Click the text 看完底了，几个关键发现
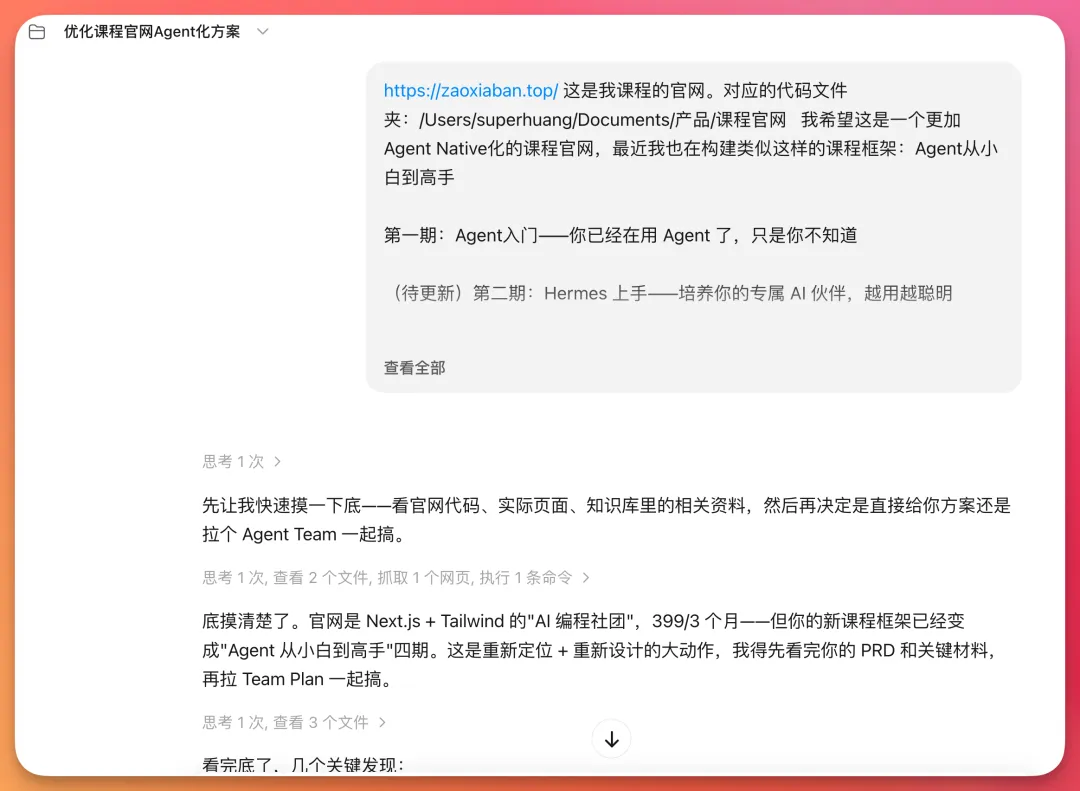1080x791 pixels. pyautogui.click(x=303, y=765)
